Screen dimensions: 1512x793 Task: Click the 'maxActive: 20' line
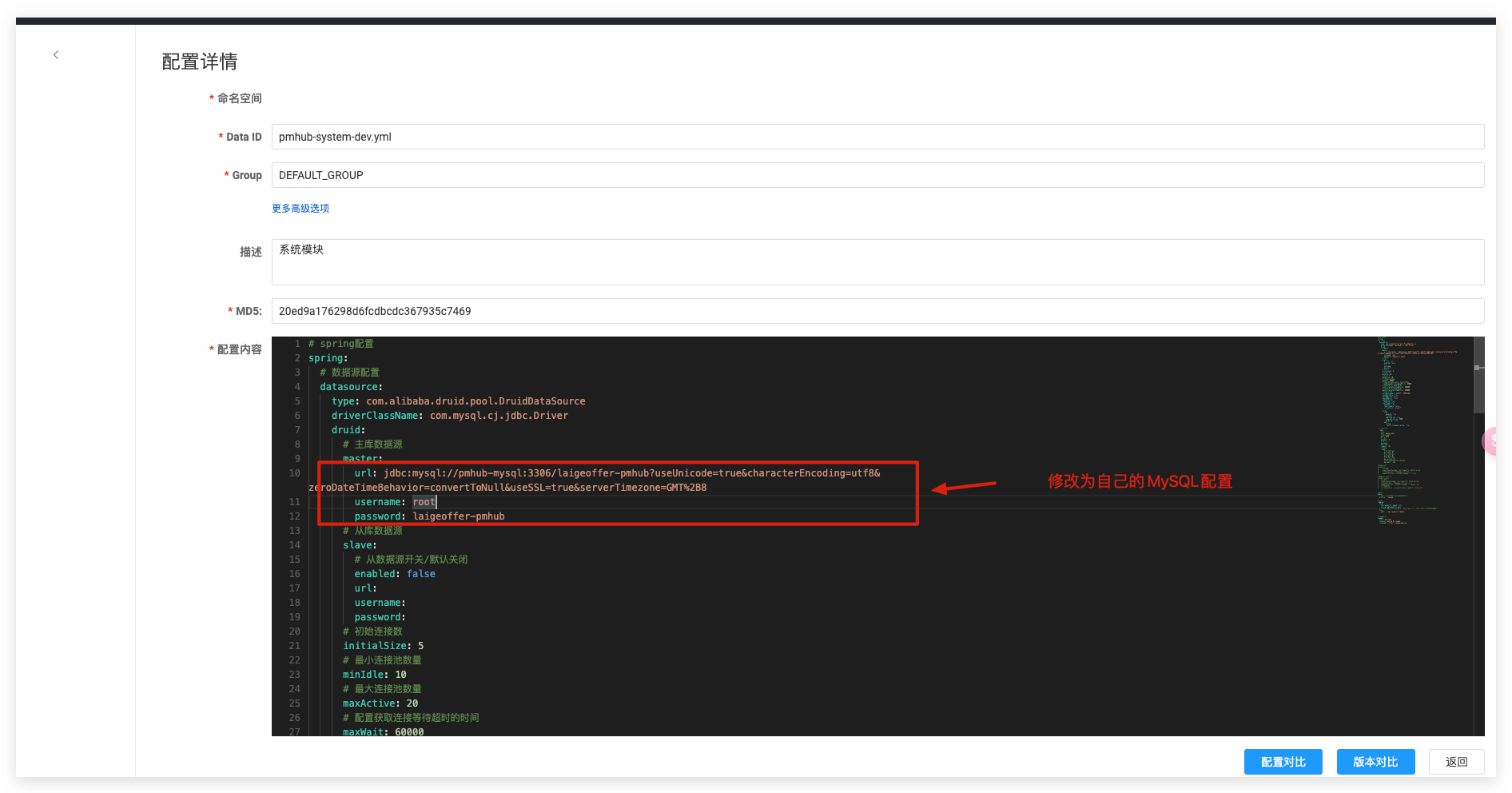pos(380,703)
